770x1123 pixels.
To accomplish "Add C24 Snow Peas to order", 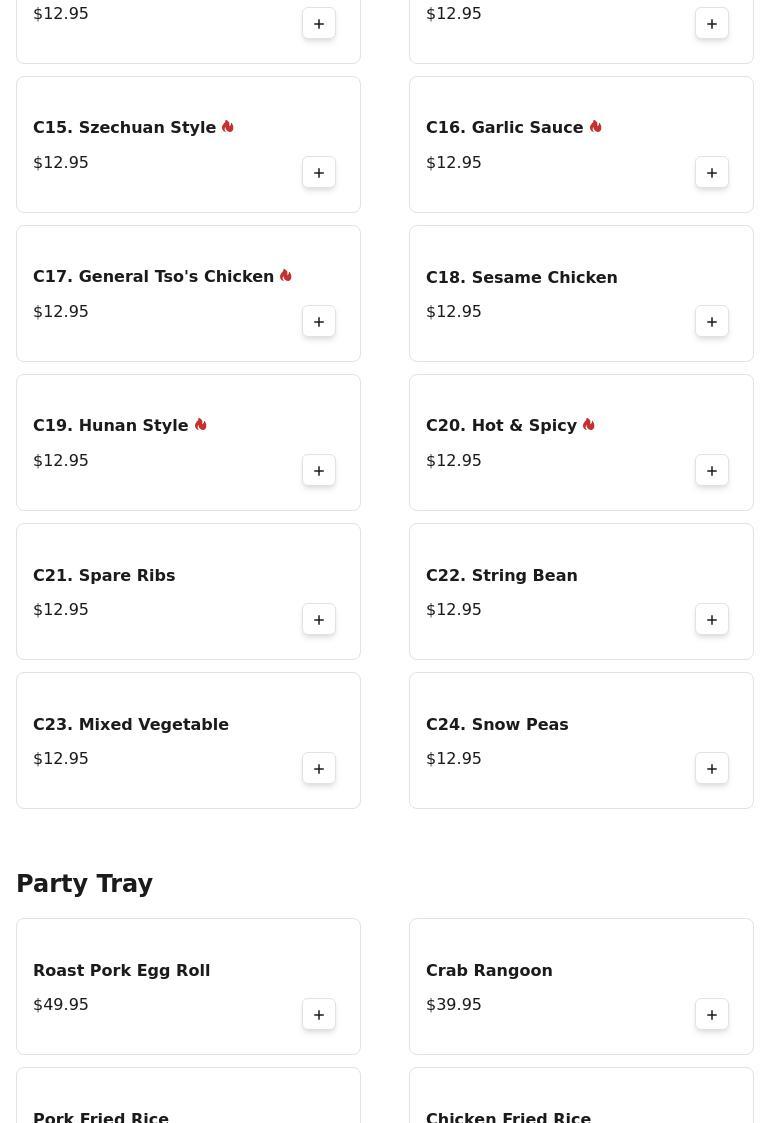I will [712, 769].
